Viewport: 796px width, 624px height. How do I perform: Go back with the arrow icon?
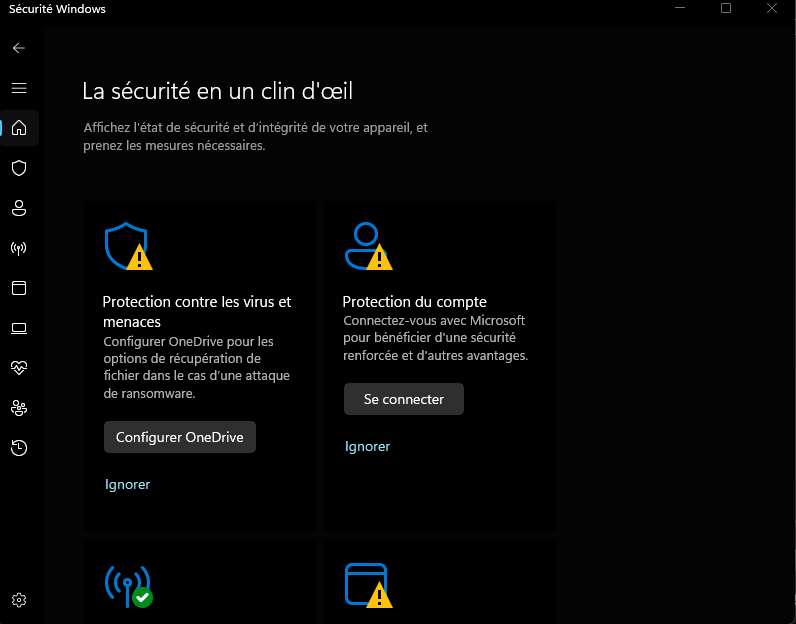(x=19, y=48)
